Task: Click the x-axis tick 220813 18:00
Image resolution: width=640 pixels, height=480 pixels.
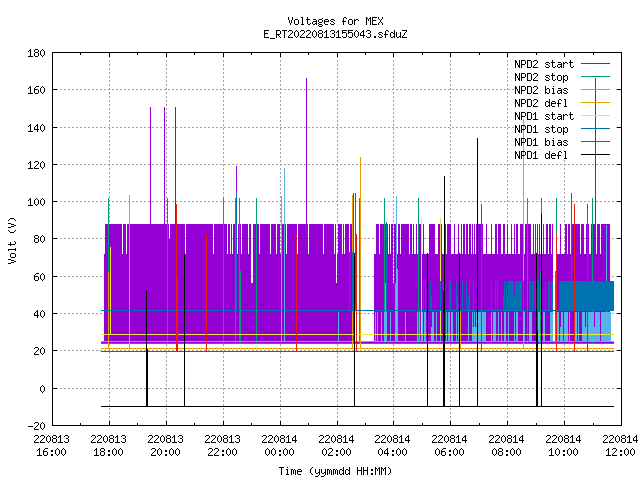Action: [x=109, y=446]
